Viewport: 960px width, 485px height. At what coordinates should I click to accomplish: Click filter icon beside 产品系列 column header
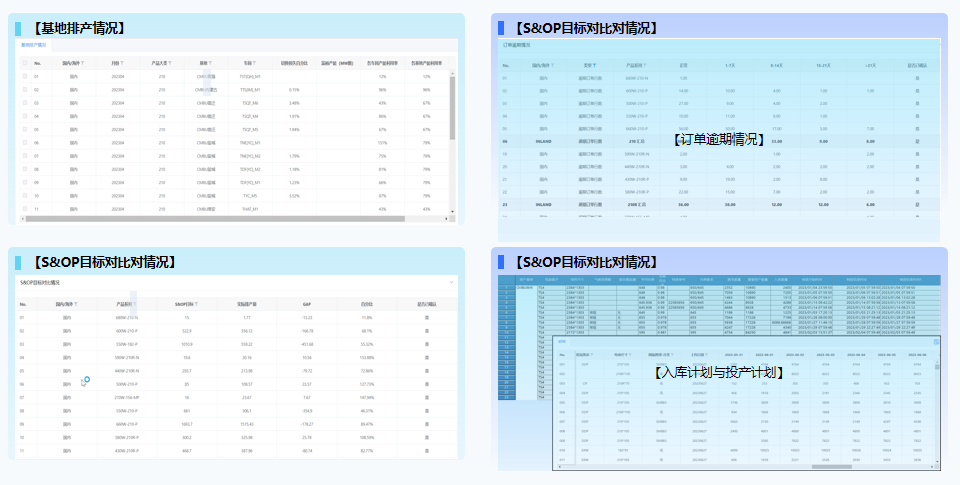(x=137, y=303)
